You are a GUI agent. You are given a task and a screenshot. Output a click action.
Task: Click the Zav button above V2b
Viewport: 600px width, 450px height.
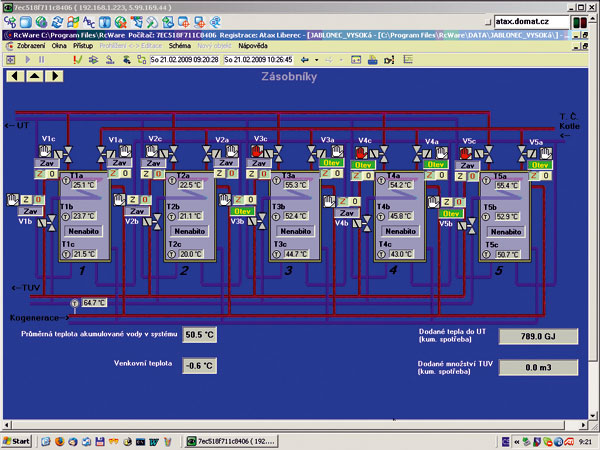(137, 211)
